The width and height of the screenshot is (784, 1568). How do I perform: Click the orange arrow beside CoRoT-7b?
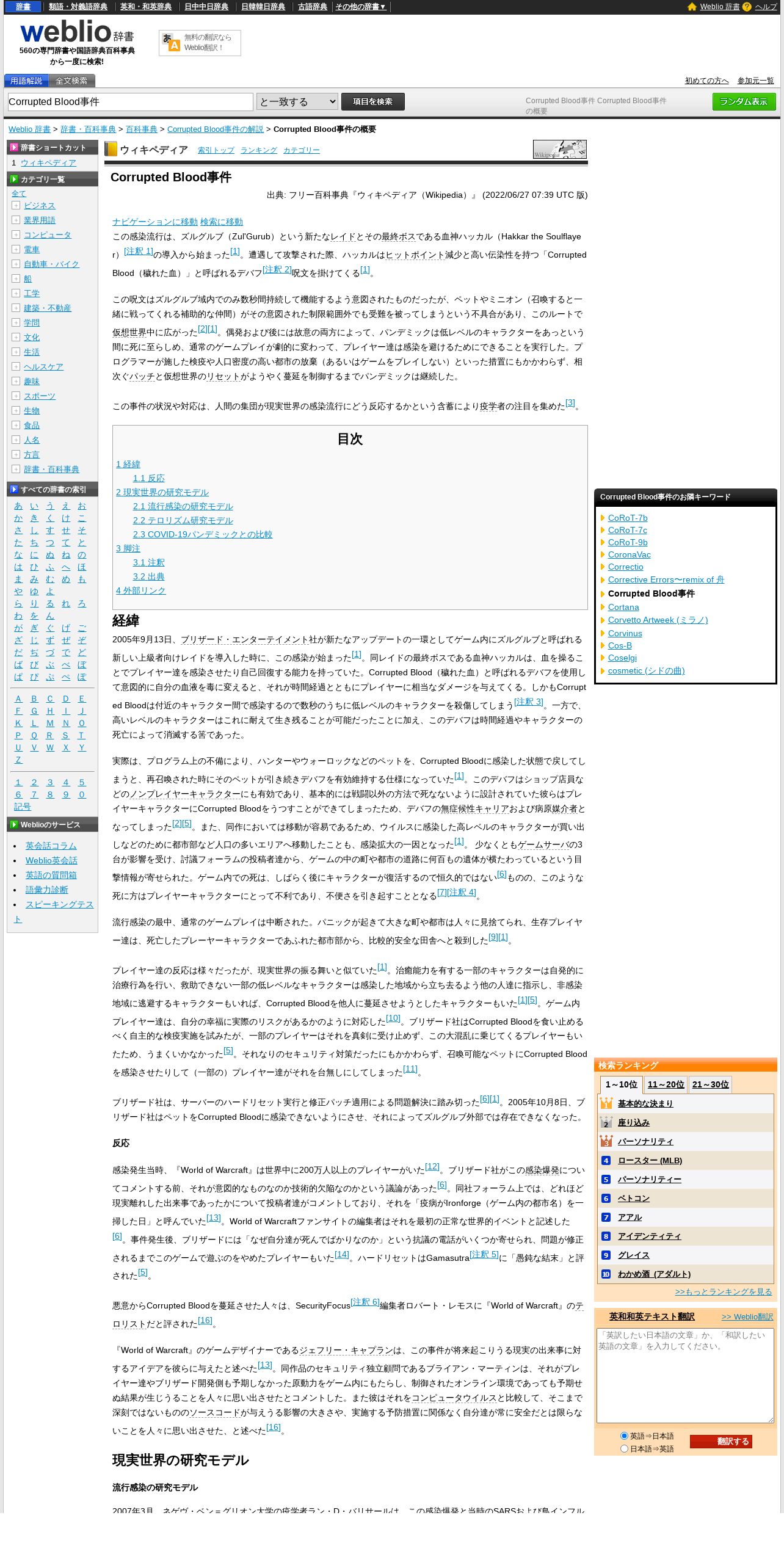click(603, 518)
